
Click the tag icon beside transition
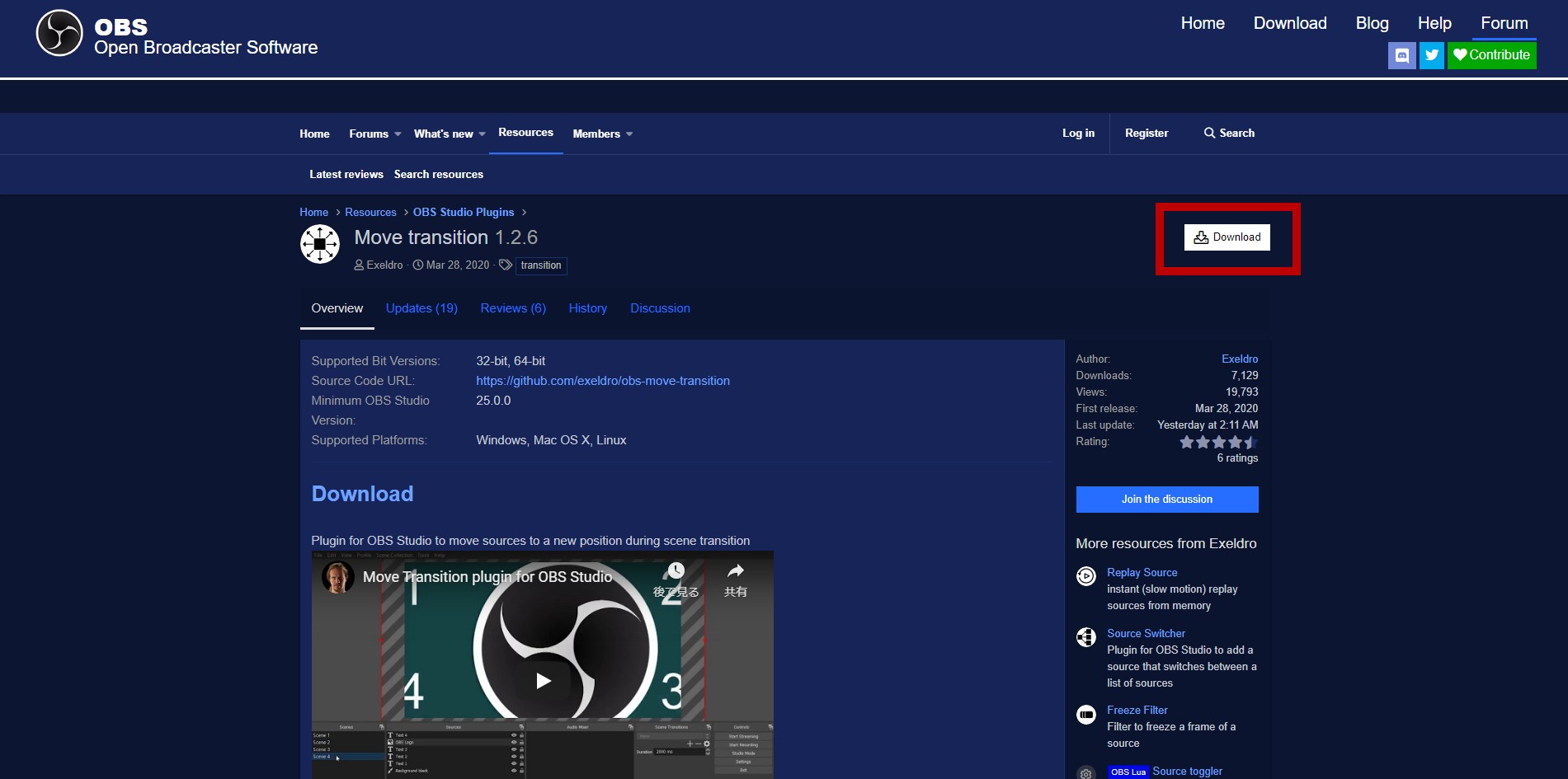click(505, 265)
